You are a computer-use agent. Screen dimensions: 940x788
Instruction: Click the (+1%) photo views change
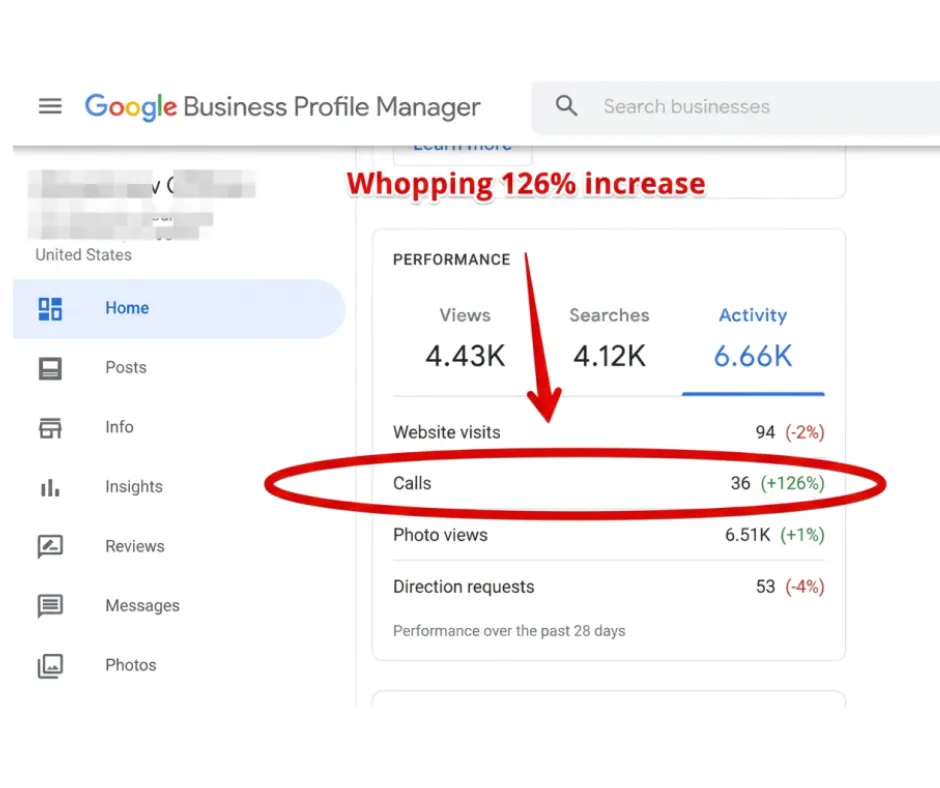802,534
